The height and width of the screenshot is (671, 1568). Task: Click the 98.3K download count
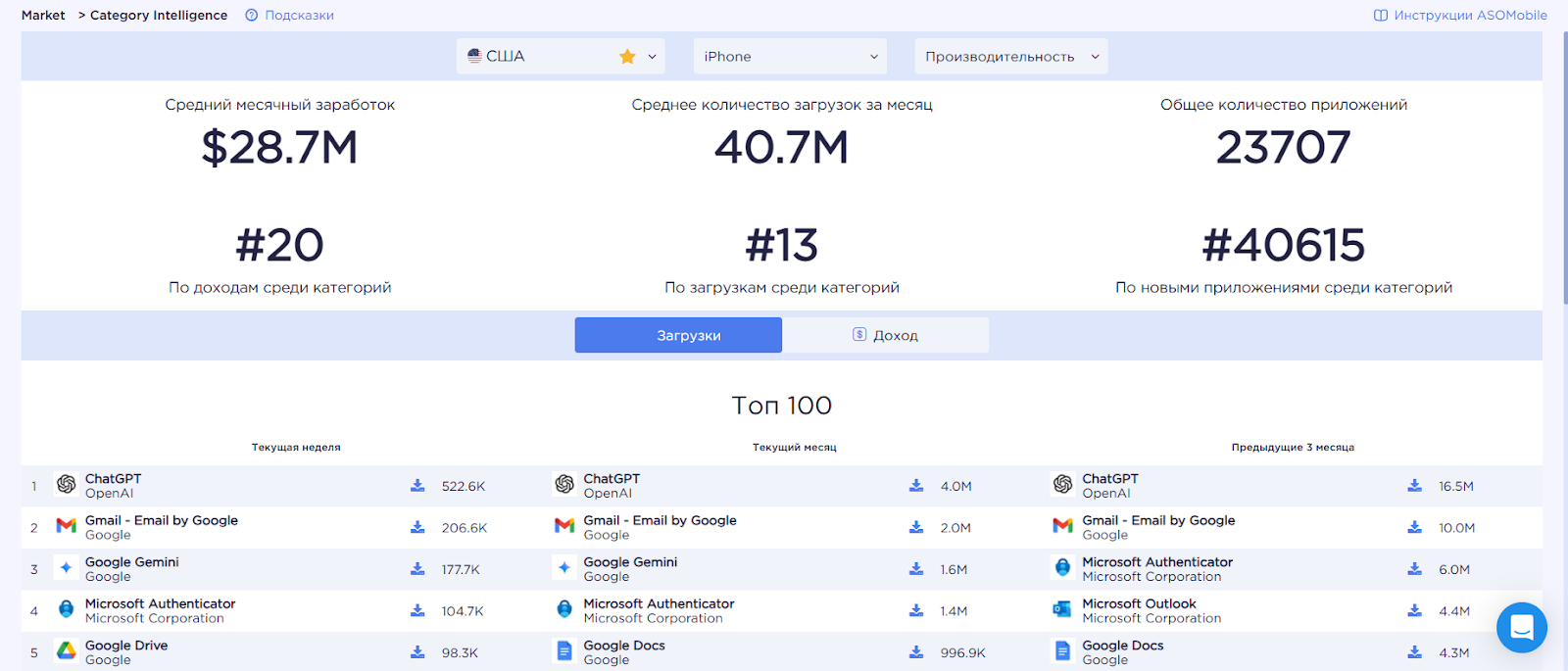coord(460,652)
